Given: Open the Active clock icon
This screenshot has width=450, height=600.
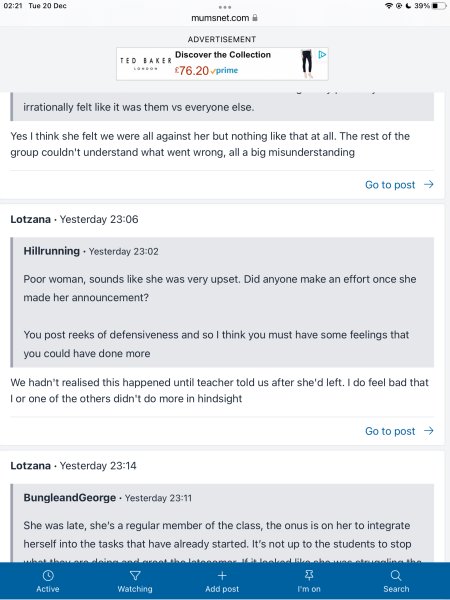Looking at the screenshot, I should (48, 576).
